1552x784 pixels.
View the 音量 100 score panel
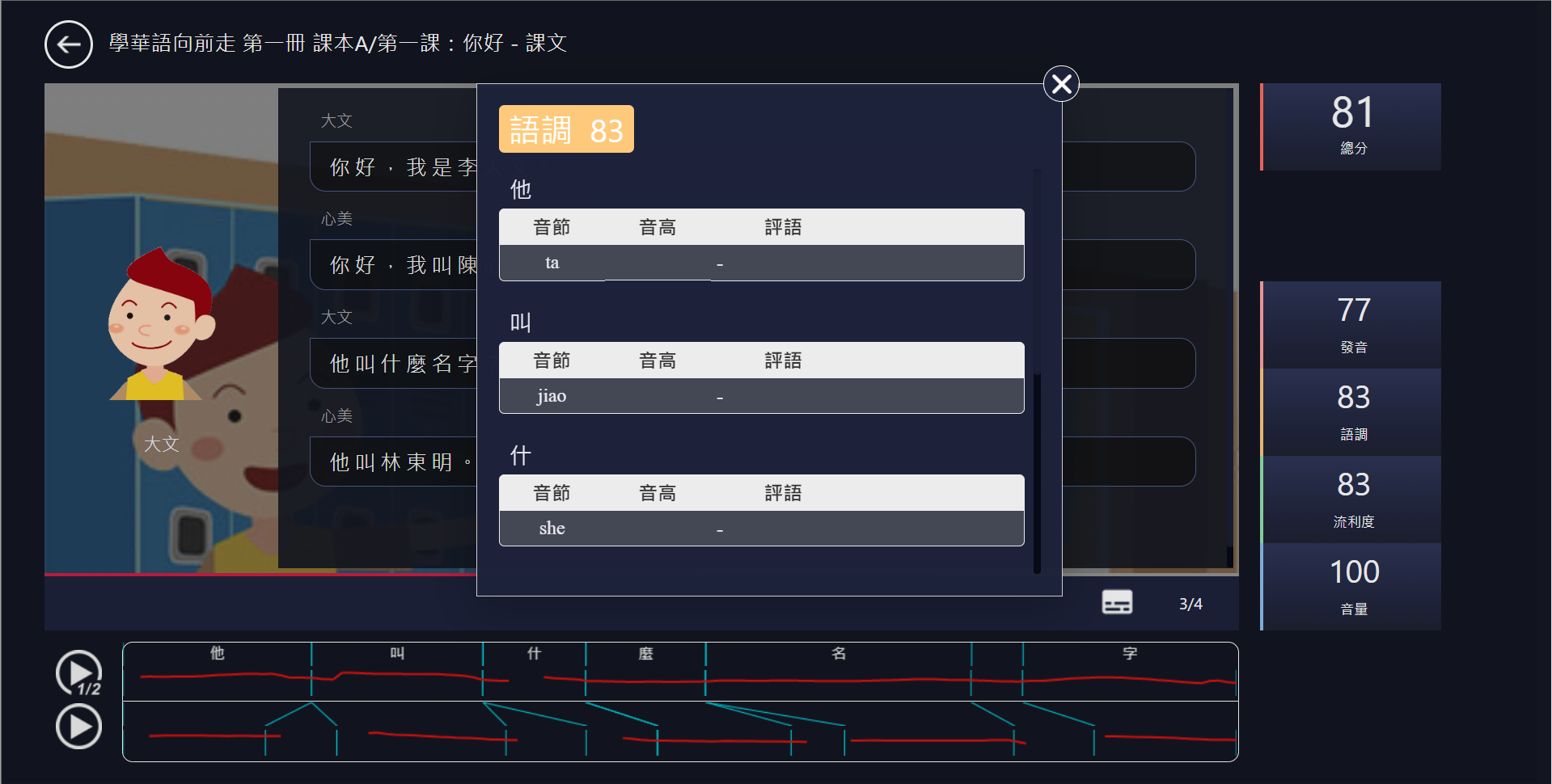[x=1351, y=586]
